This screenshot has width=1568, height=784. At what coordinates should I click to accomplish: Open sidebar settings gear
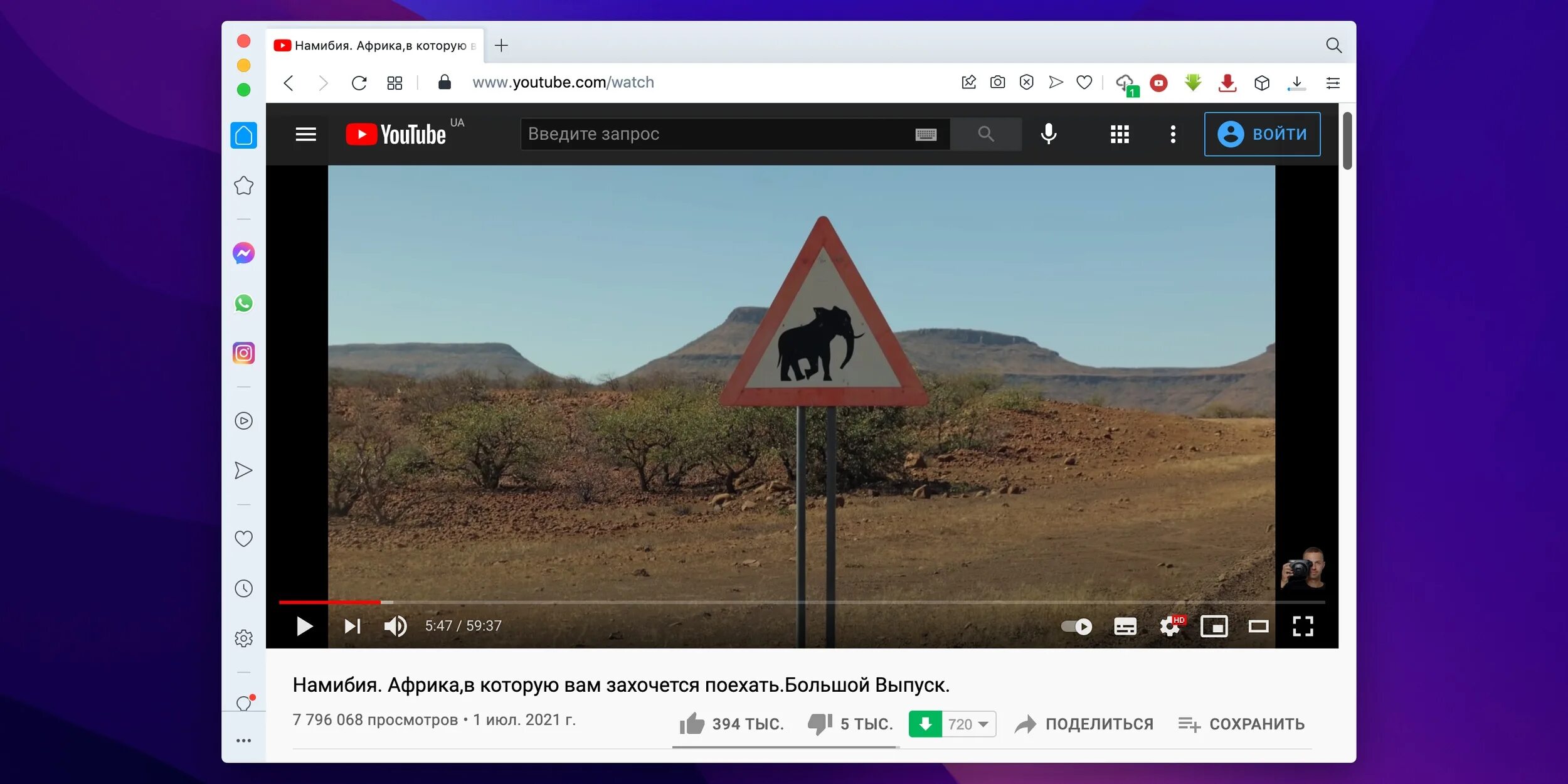coord(243,638)
